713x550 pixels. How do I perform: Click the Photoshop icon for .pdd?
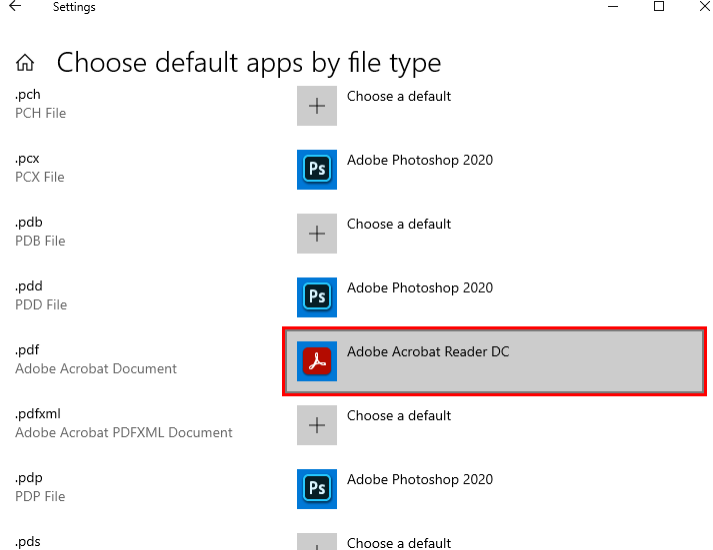(317, 297)
